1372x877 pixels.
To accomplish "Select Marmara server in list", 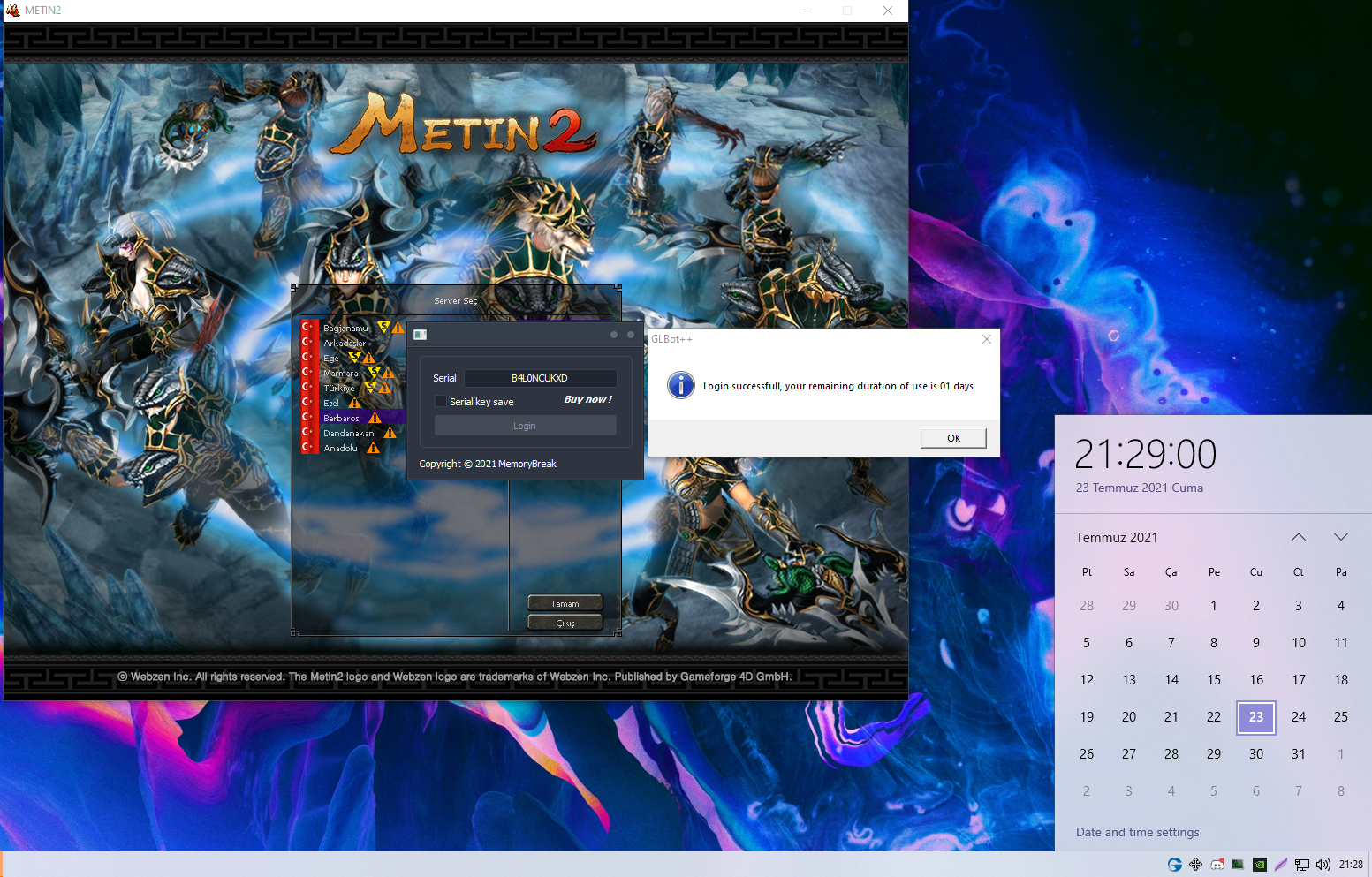I will pyautogui.click(x=341, y=373).
